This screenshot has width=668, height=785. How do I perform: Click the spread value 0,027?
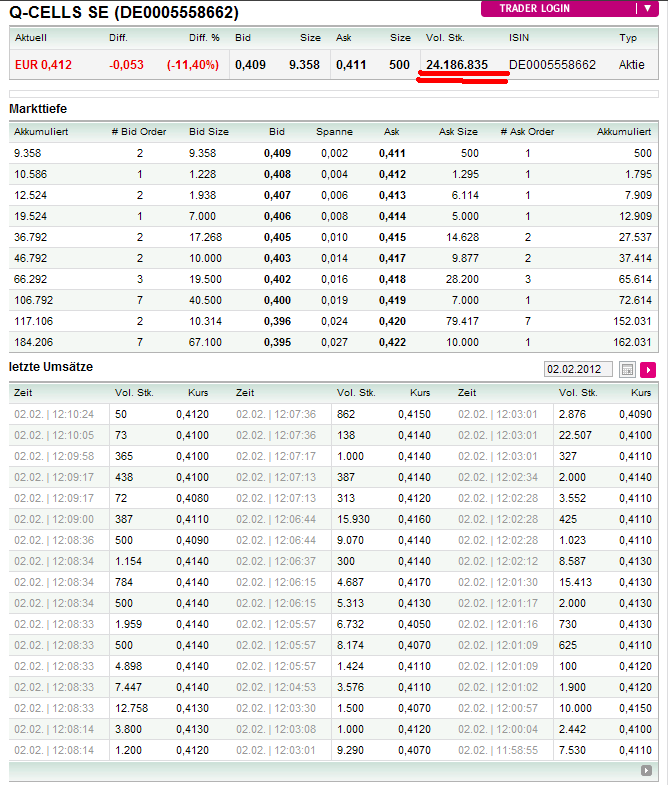[x=335, y=342]
